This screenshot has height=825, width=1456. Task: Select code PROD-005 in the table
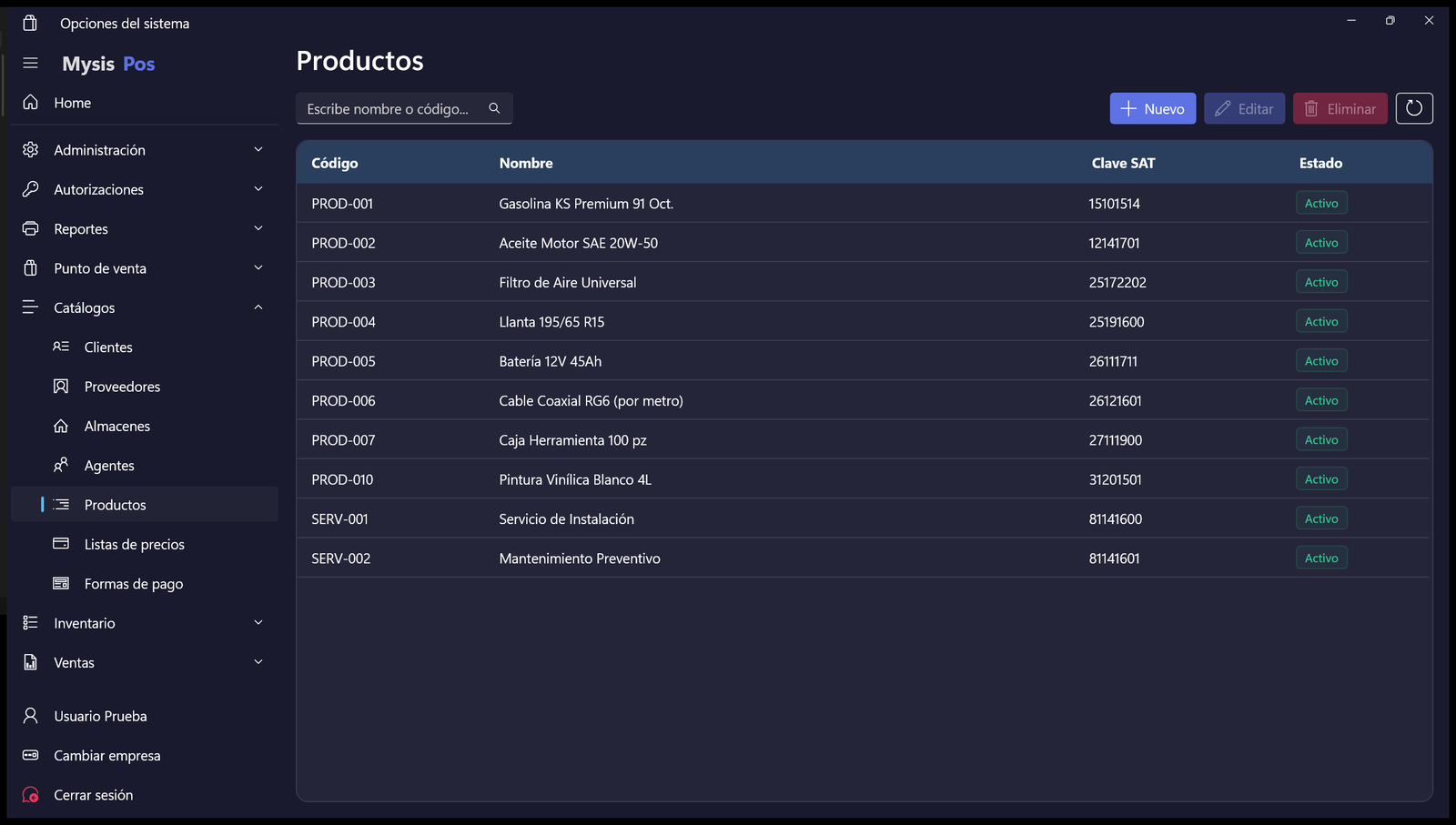(343, 361)
